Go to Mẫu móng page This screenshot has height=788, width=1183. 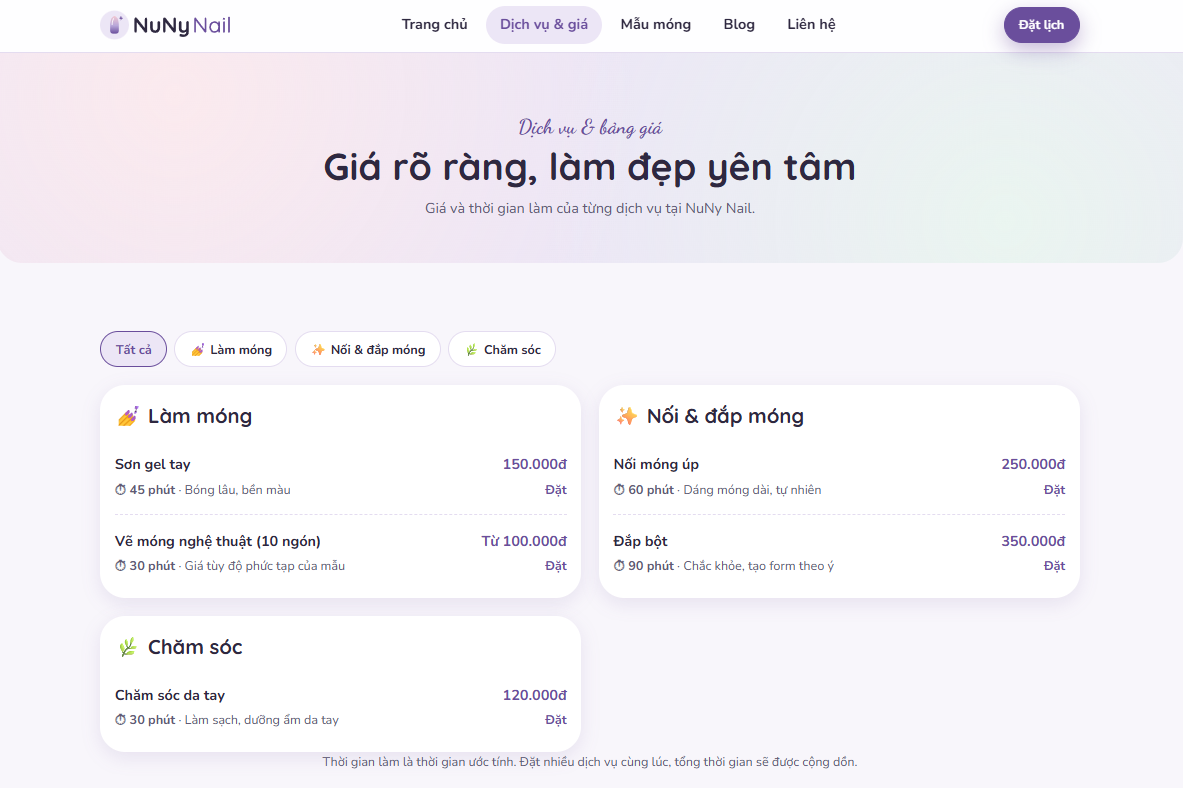click(x=656, y=25)
